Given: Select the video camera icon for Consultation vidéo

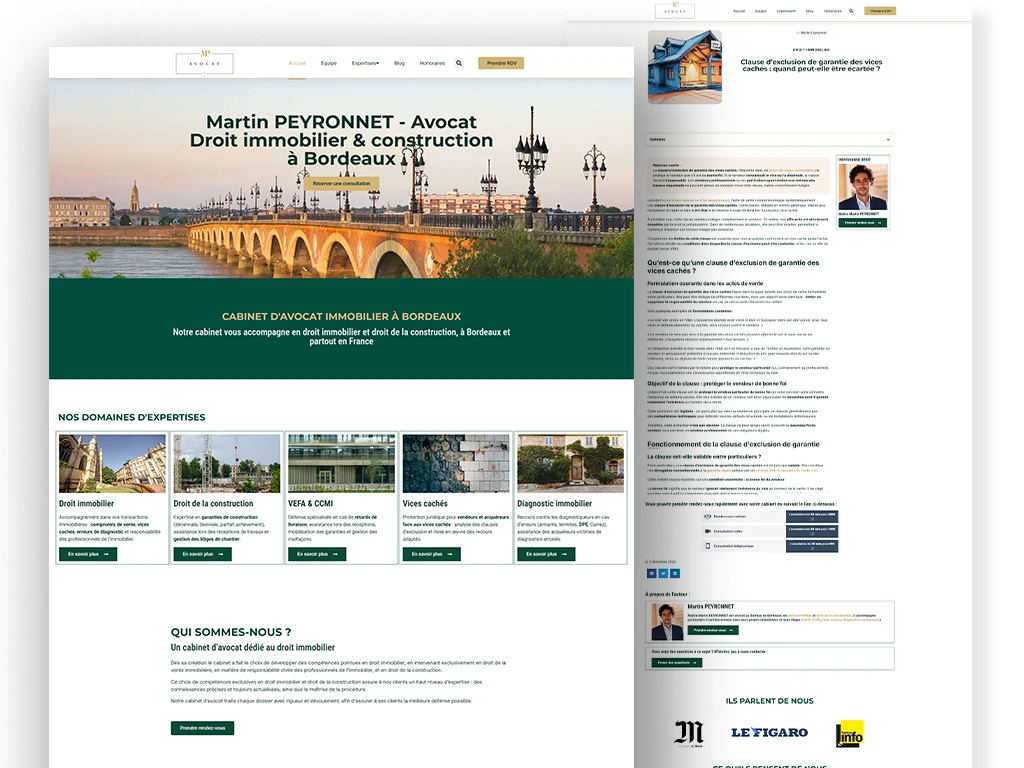Looking at the screenshot, I should [x=707, y=531].
